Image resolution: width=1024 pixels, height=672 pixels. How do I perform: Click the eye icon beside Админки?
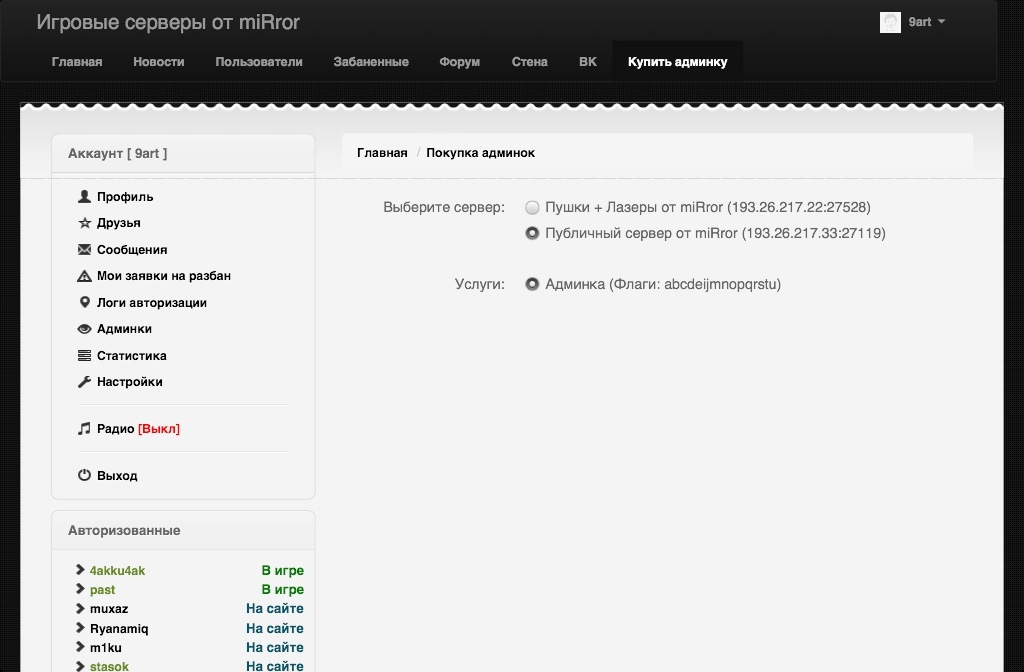84,329
